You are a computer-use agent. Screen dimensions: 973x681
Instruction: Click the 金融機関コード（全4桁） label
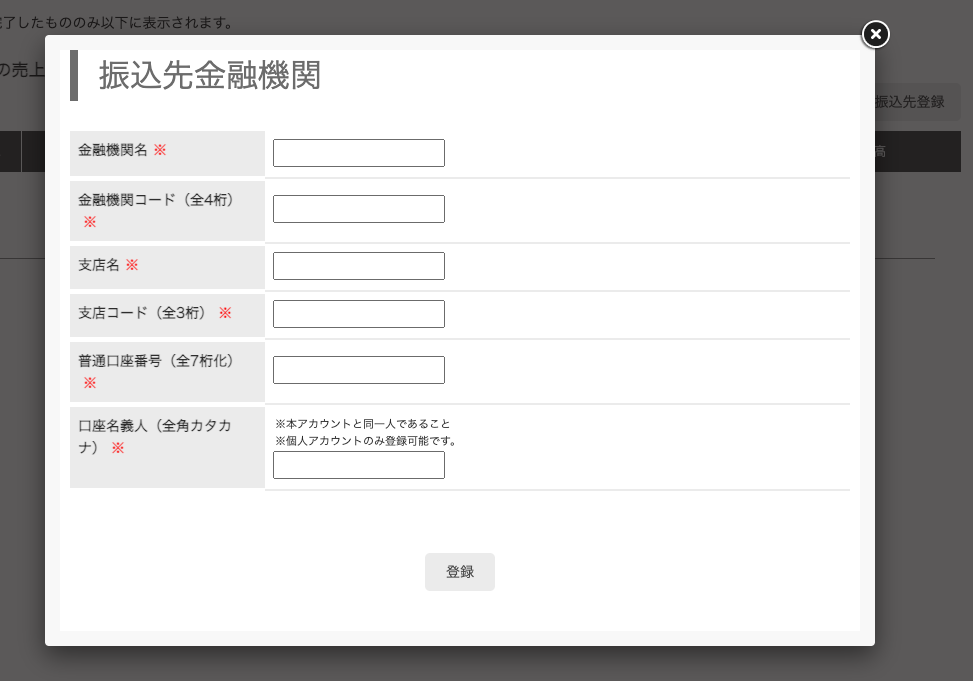click(158, 200)
